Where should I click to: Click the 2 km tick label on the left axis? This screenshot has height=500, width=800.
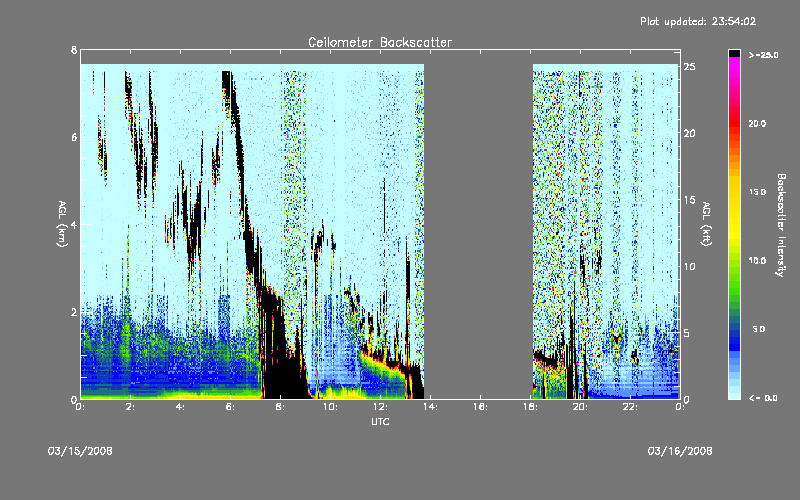pyautogui.click(x=74, y=312)
